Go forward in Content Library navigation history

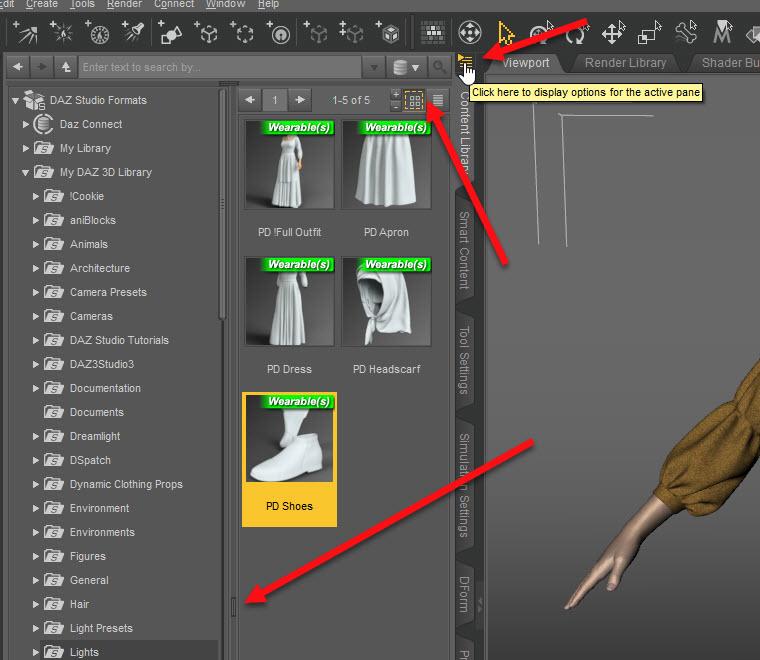tap(42, 66)
